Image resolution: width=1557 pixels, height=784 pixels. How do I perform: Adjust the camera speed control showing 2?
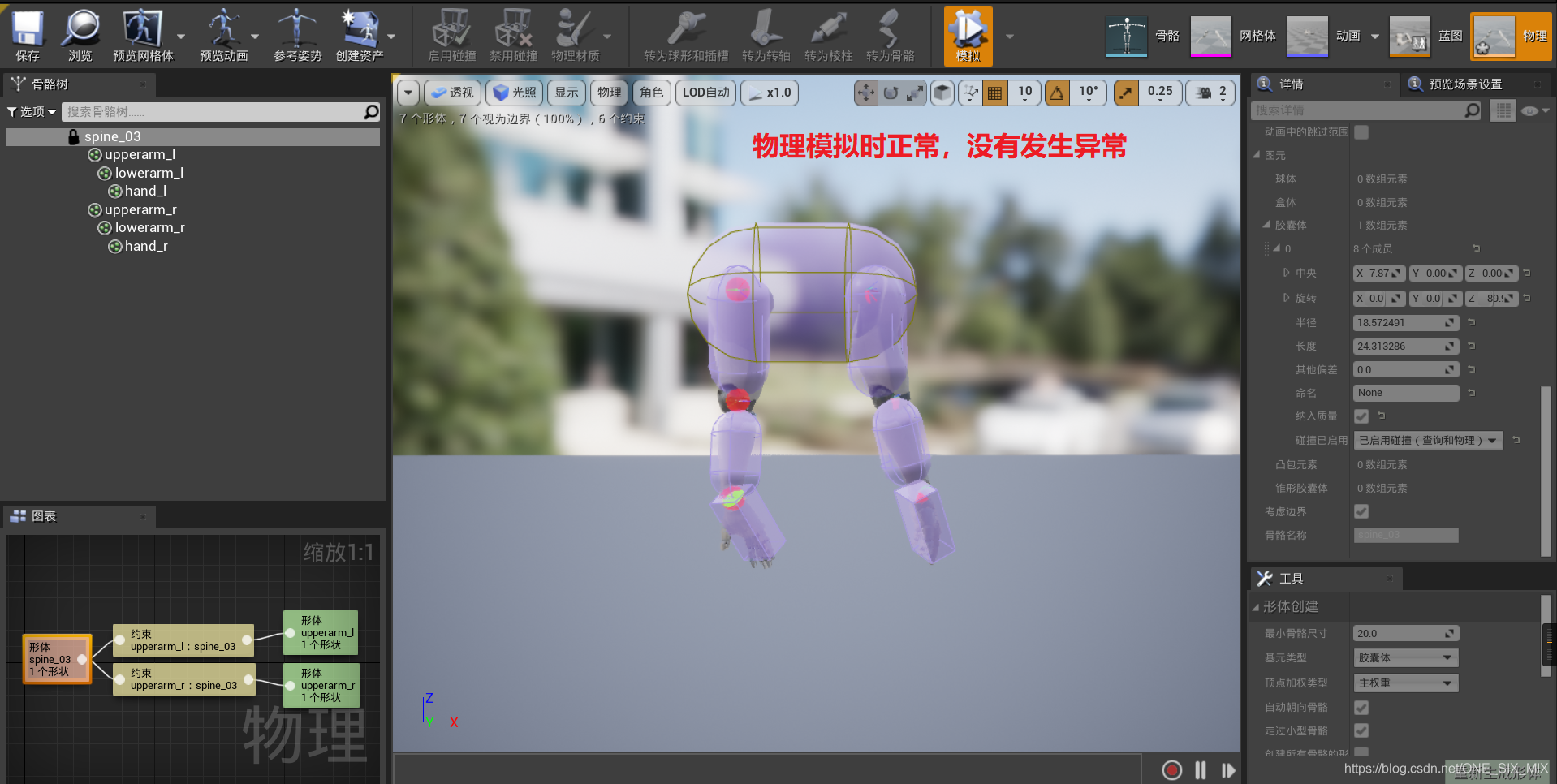pos(1210,93)
